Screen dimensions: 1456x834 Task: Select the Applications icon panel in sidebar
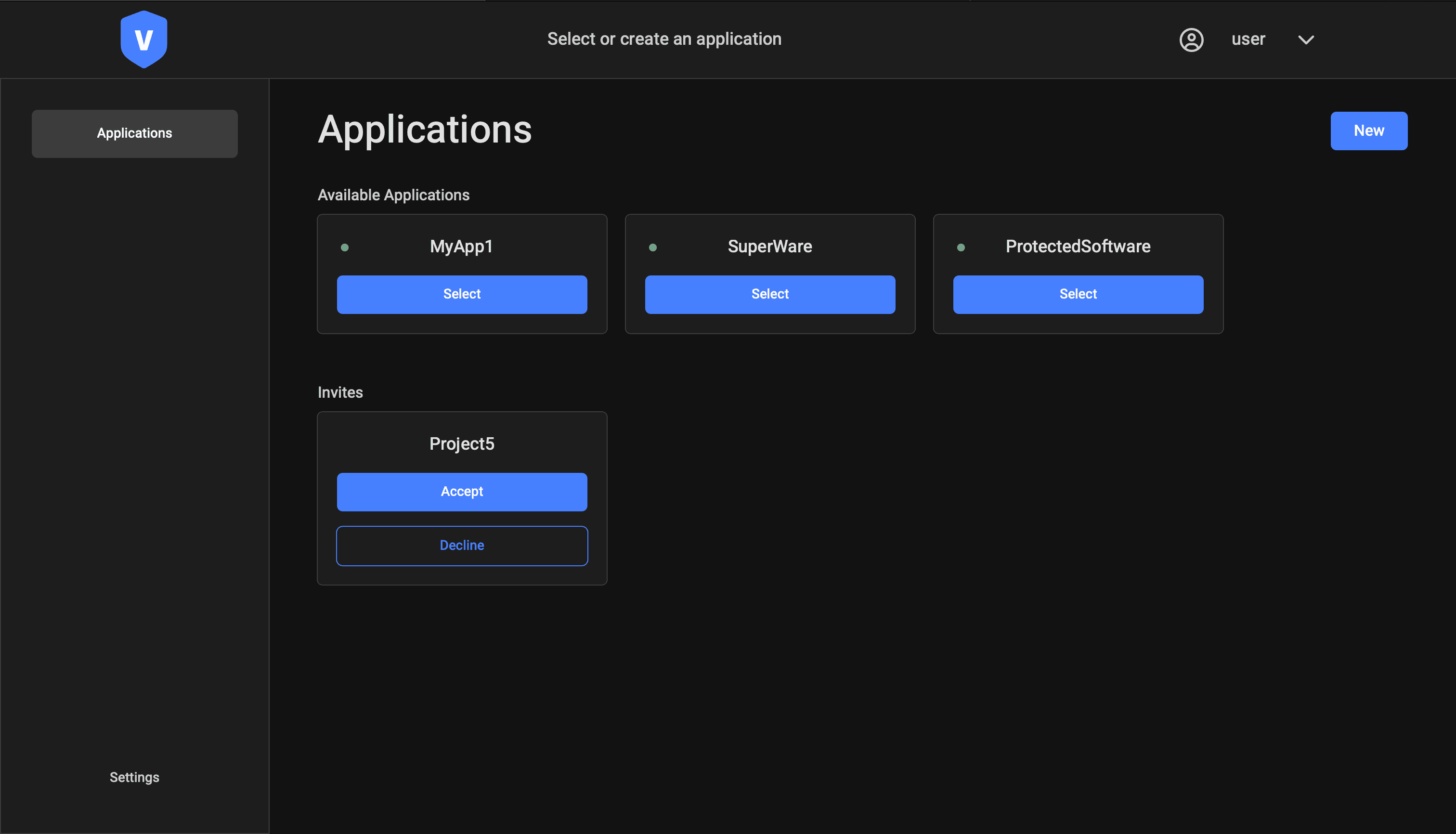tap(134, 133)
